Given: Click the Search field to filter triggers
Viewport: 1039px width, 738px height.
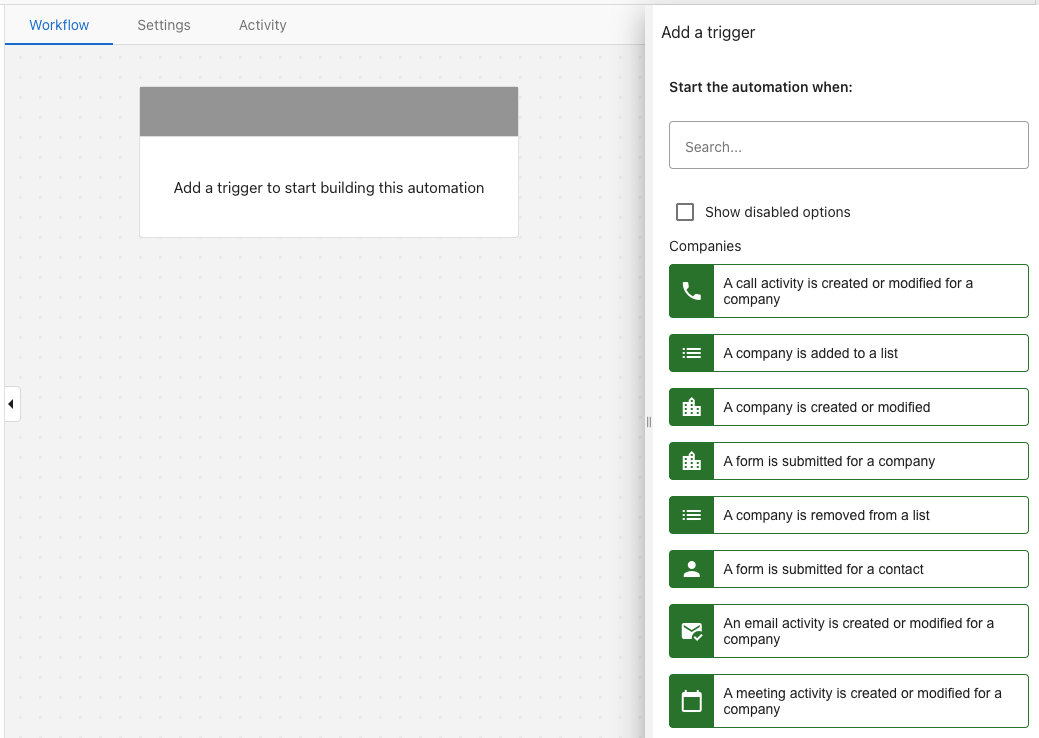Looking at the screenshot, I should [x=848, y=145].
